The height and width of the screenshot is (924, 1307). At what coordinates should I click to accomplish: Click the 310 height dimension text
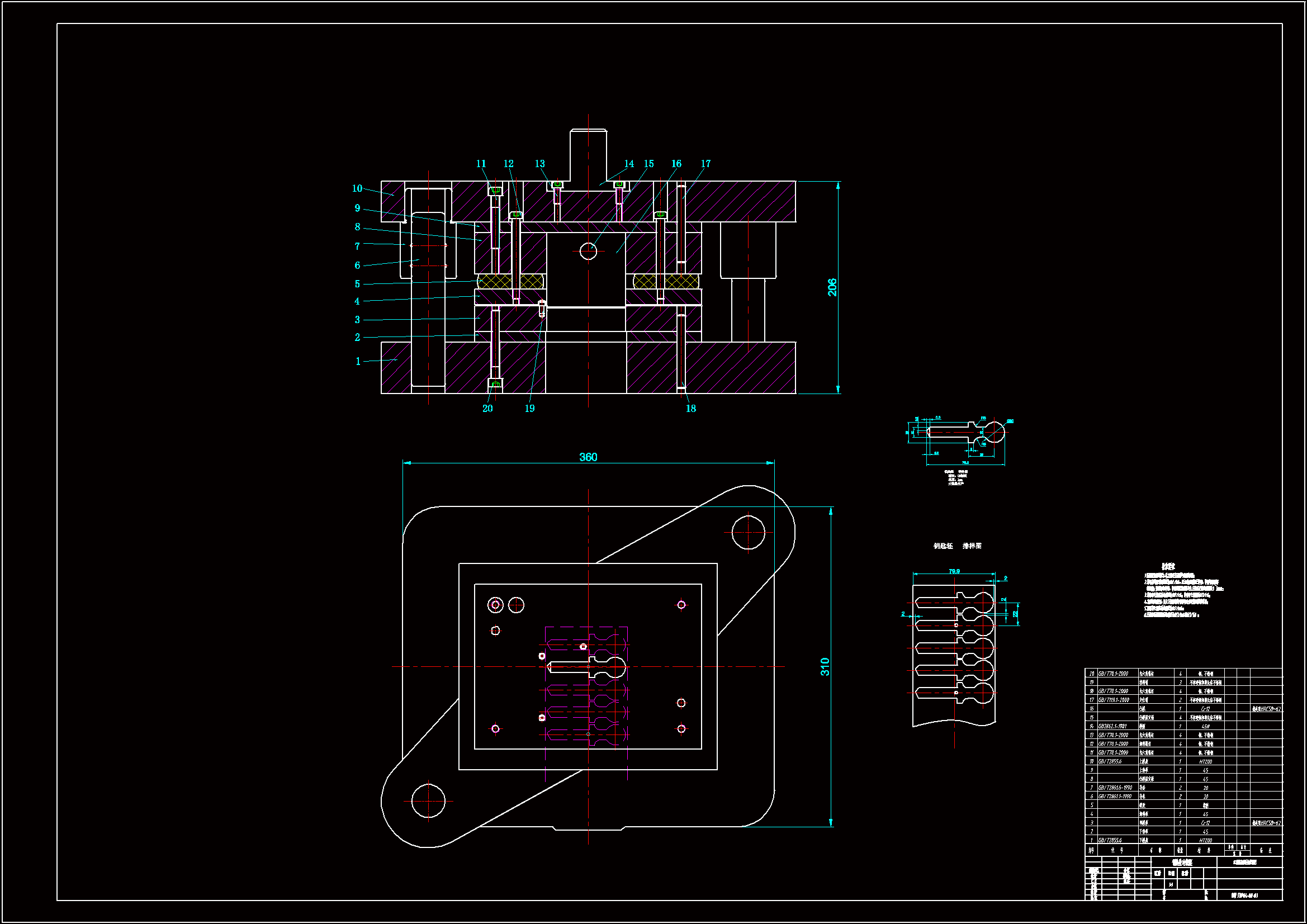coord(825,667)
